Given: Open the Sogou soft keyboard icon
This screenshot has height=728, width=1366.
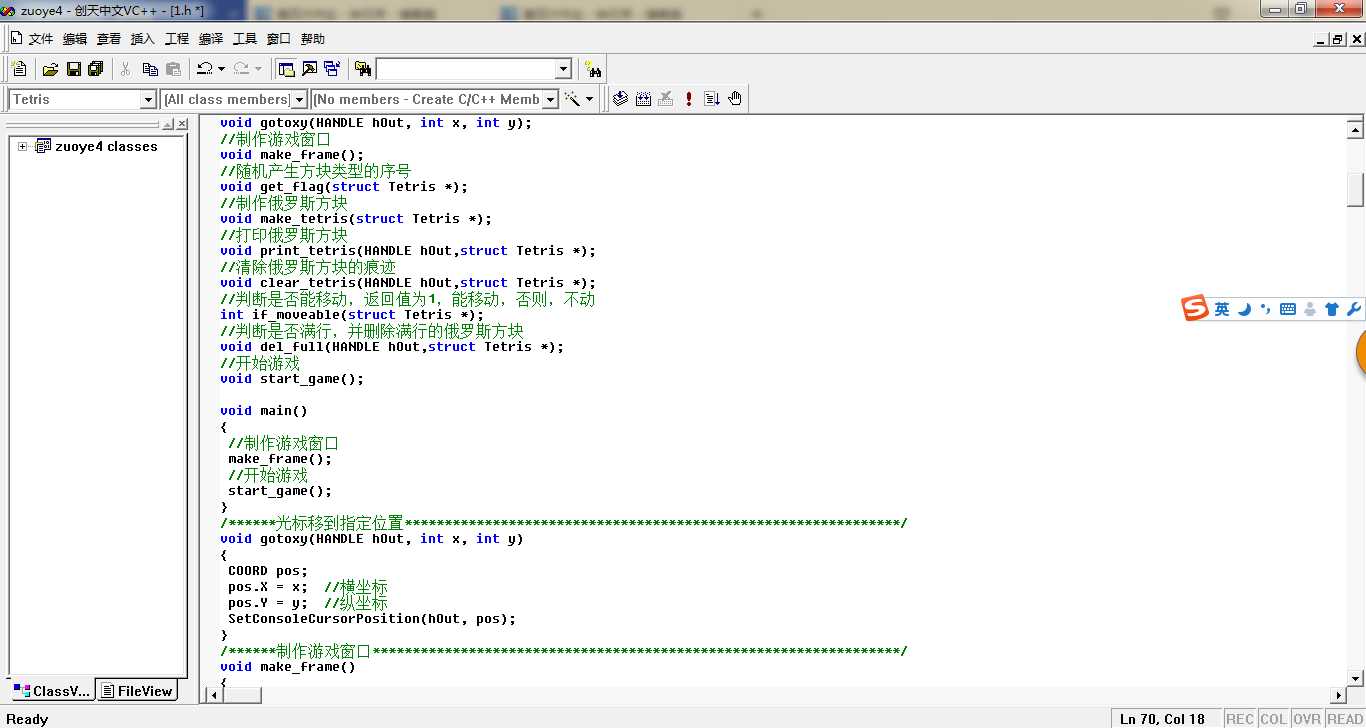Looking at the screenshot, I should click(1288, 310).
